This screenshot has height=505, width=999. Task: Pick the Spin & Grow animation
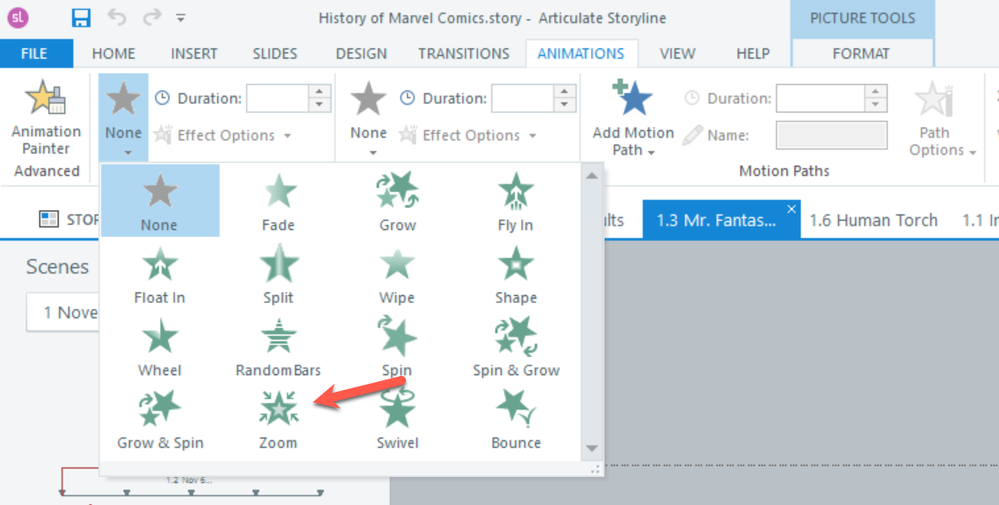click(515, 345)
